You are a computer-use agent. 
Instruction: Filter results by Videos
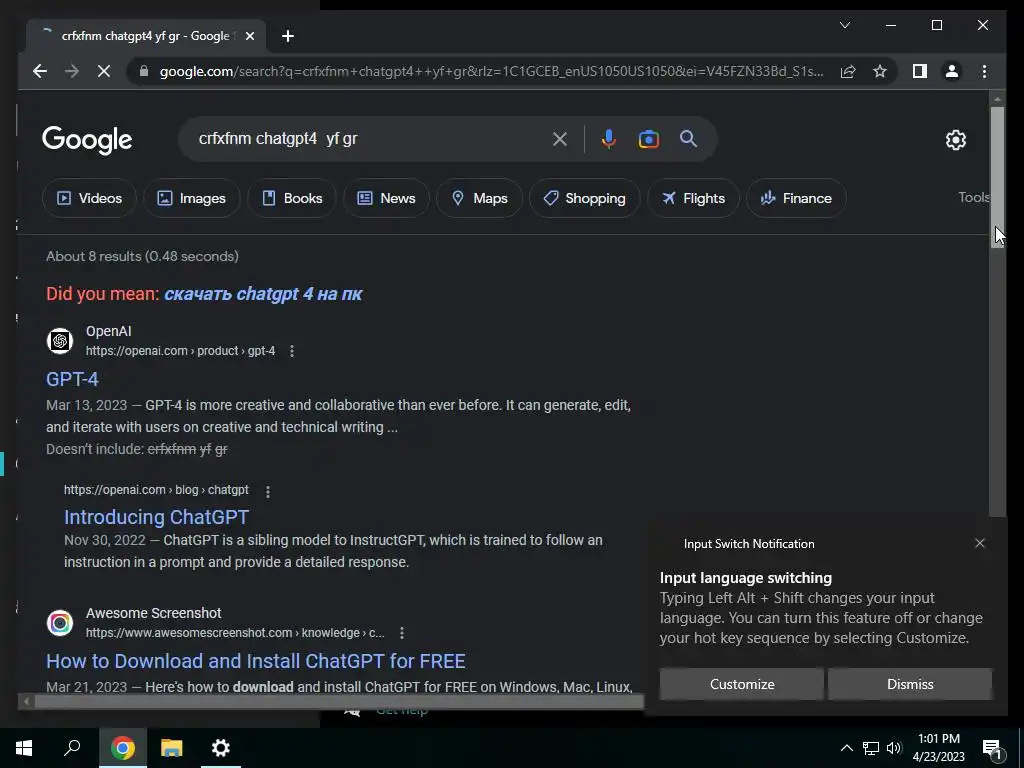tap(89, 198)
